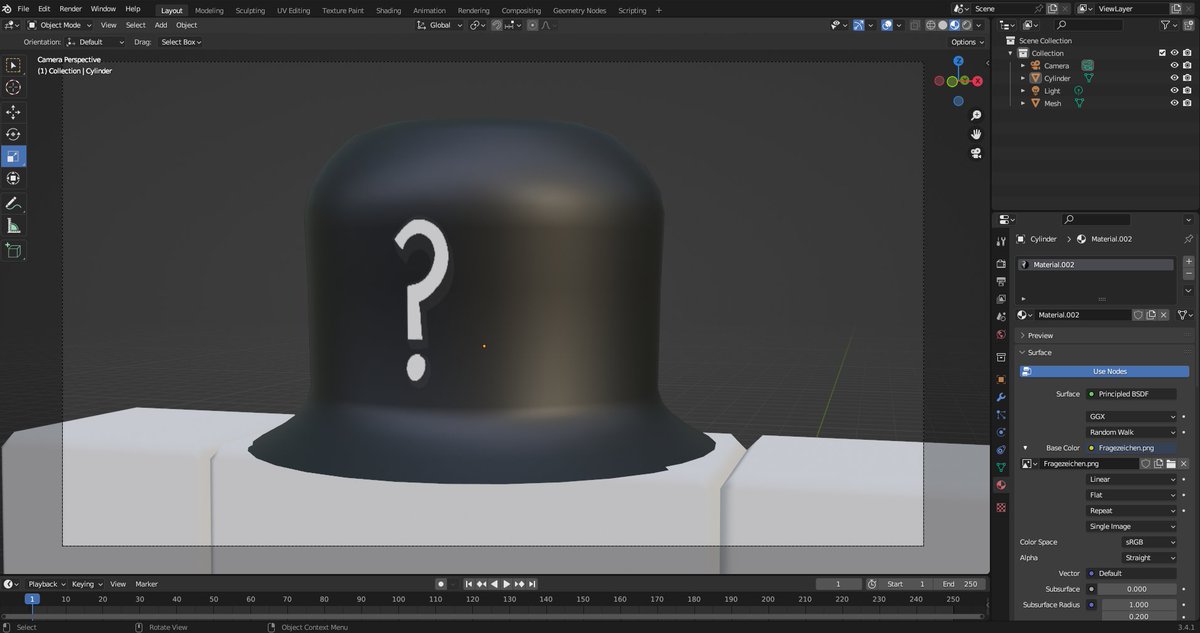Open the View Layer properties tab

pos(1001,299)
